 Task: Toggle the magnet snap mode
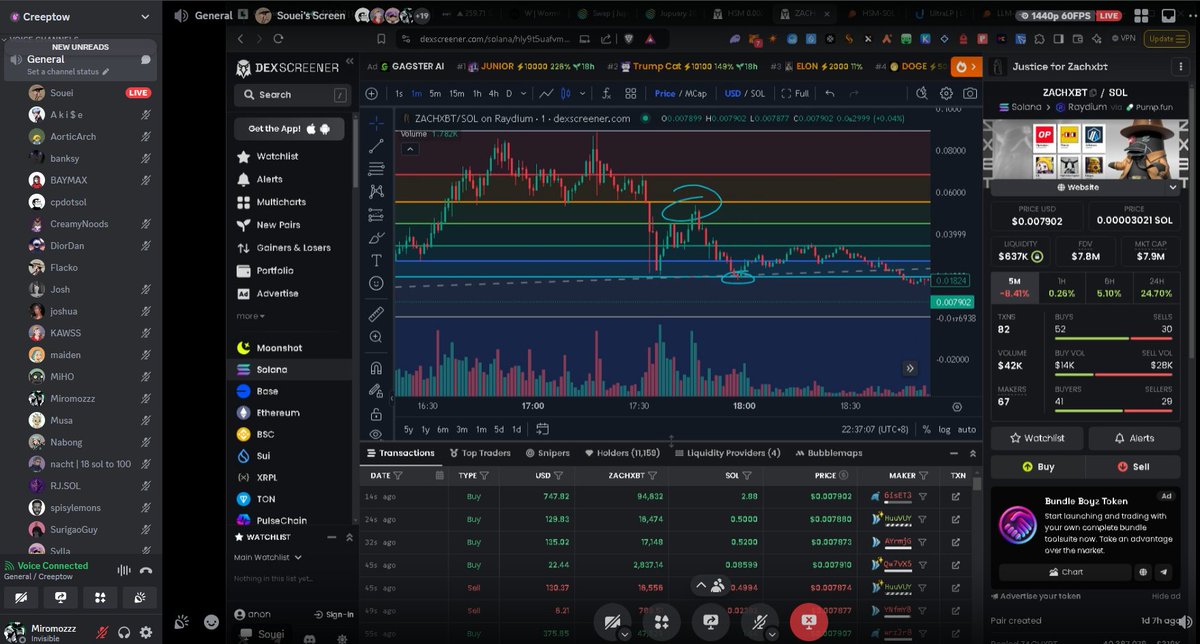coord(376,368)
